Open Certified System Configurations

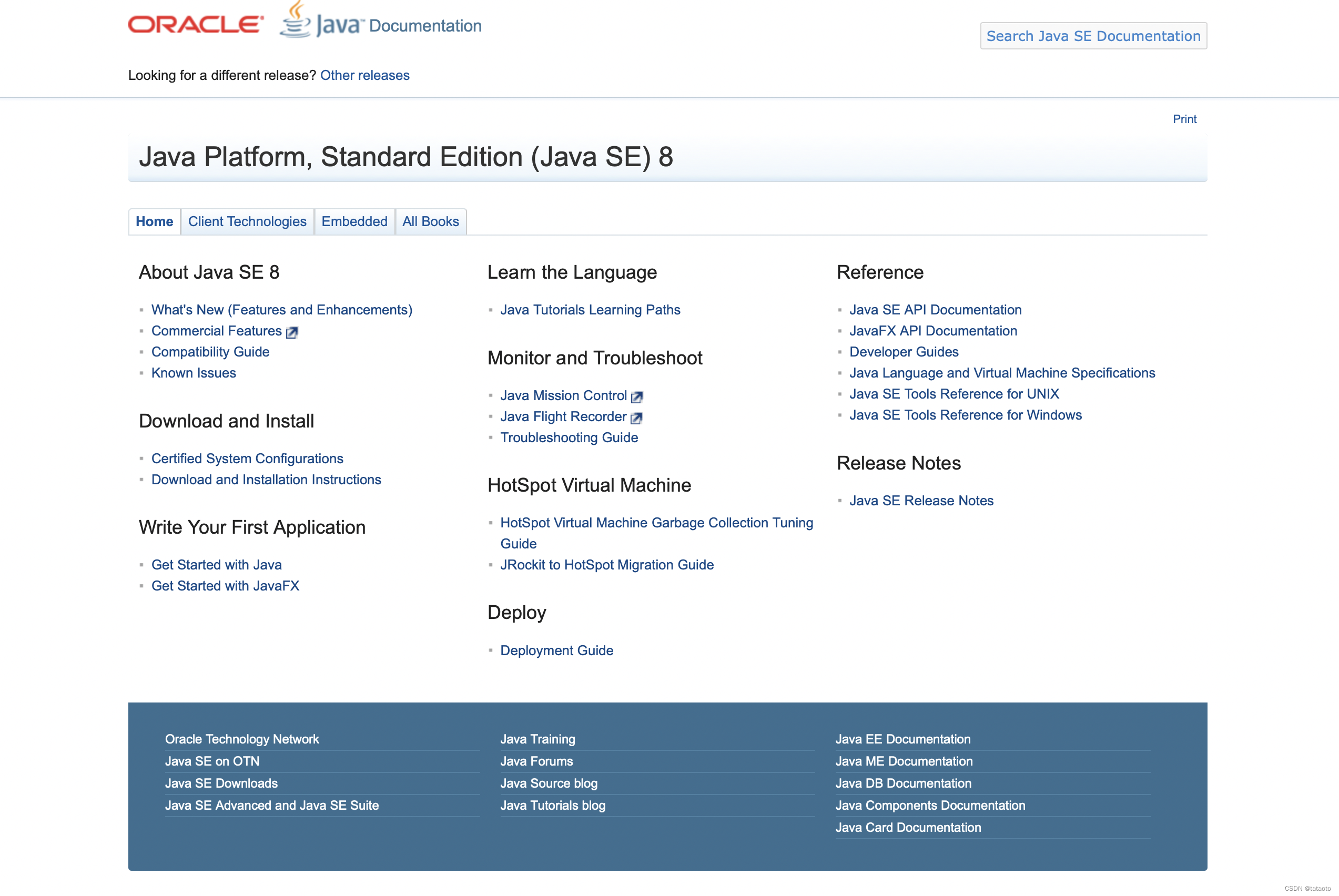(248, 459)
